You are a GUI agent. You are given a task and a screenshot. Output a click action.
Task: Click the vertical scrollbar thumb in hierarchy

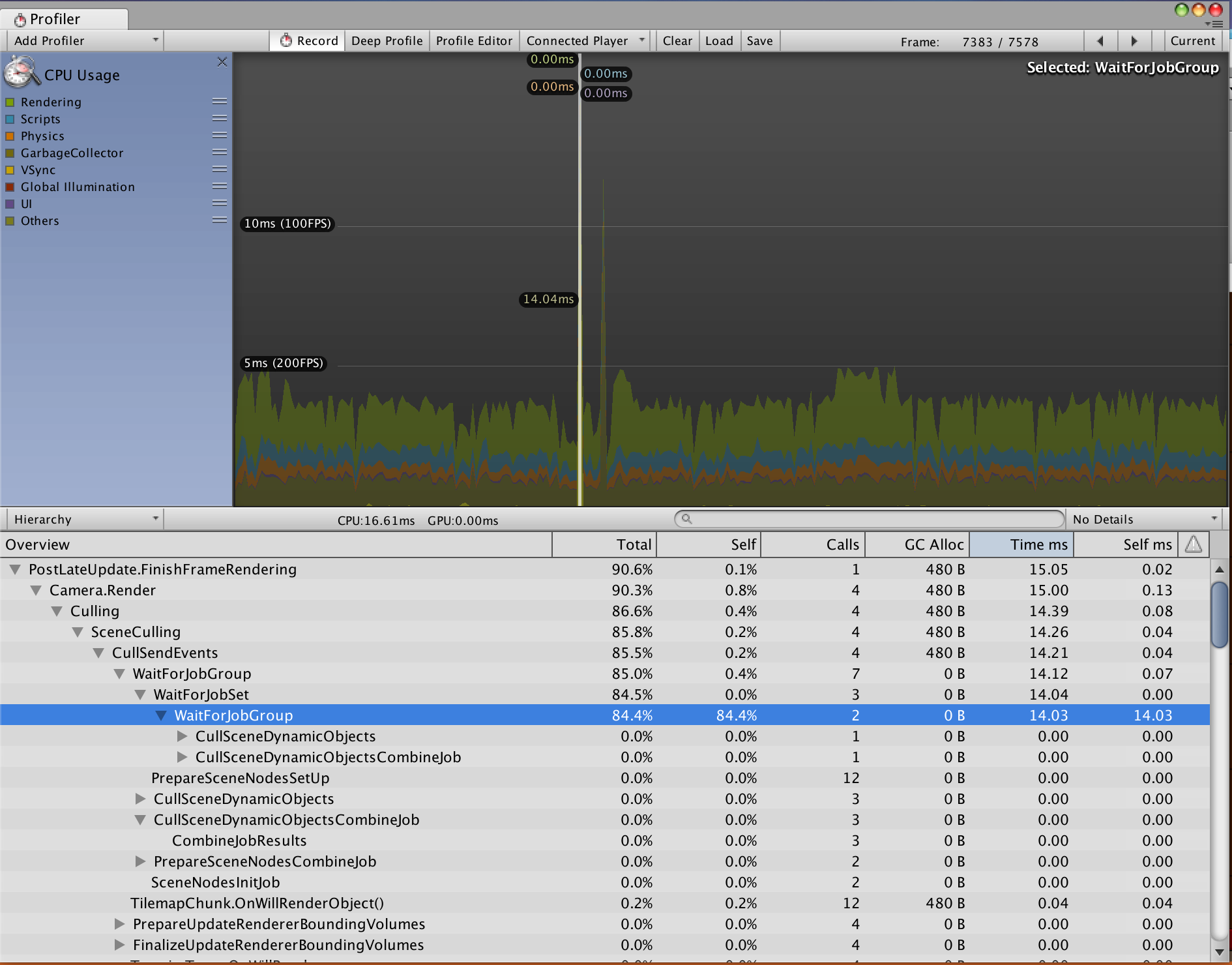[1219, 614]
